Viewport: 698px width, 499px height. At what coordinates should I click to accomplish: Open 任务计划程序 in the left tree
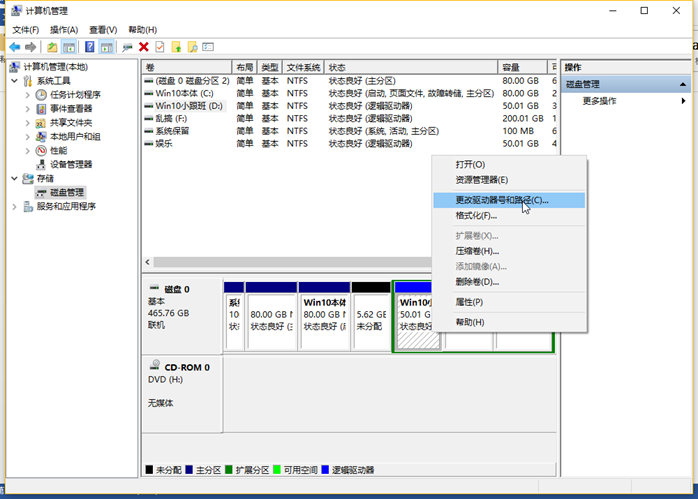tap(74, 95)
